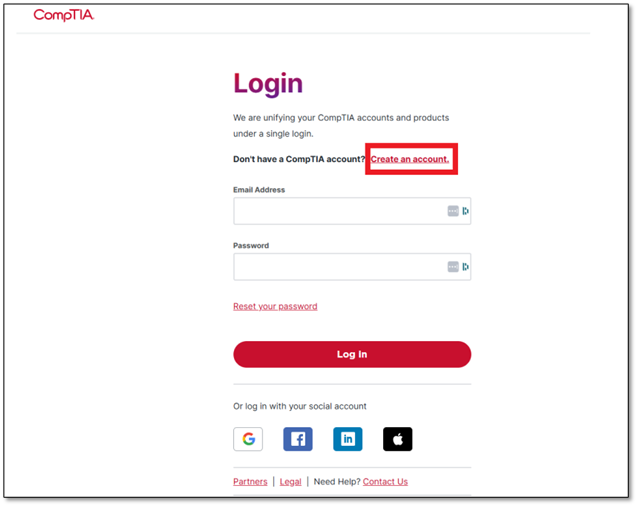Image resolution: width=637 pixels, height=506 pixels.
Task: Log in with Google icon
Action: pyautogui.click(x=248, y=439)
